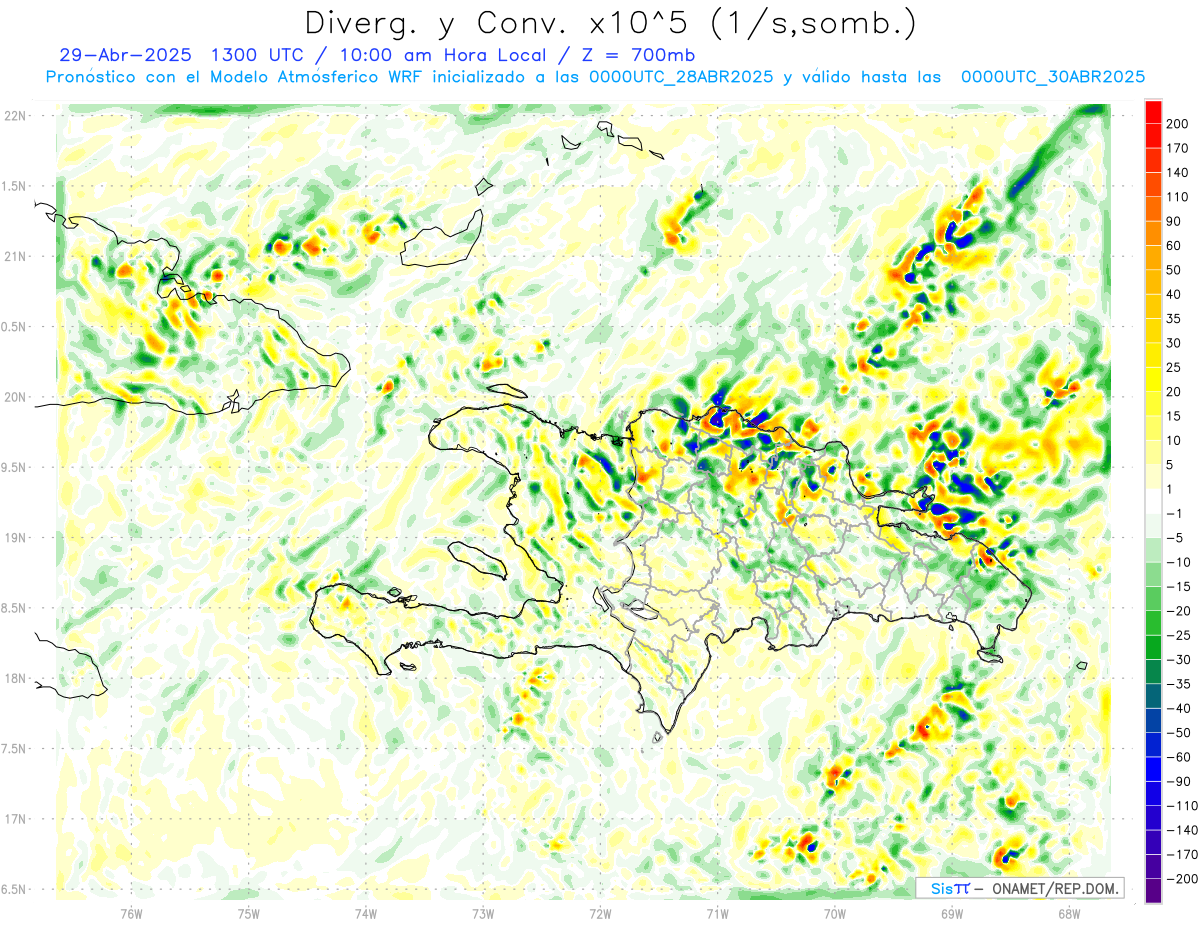Click the colorbar value '-110'

click(x=1182, y=806)
